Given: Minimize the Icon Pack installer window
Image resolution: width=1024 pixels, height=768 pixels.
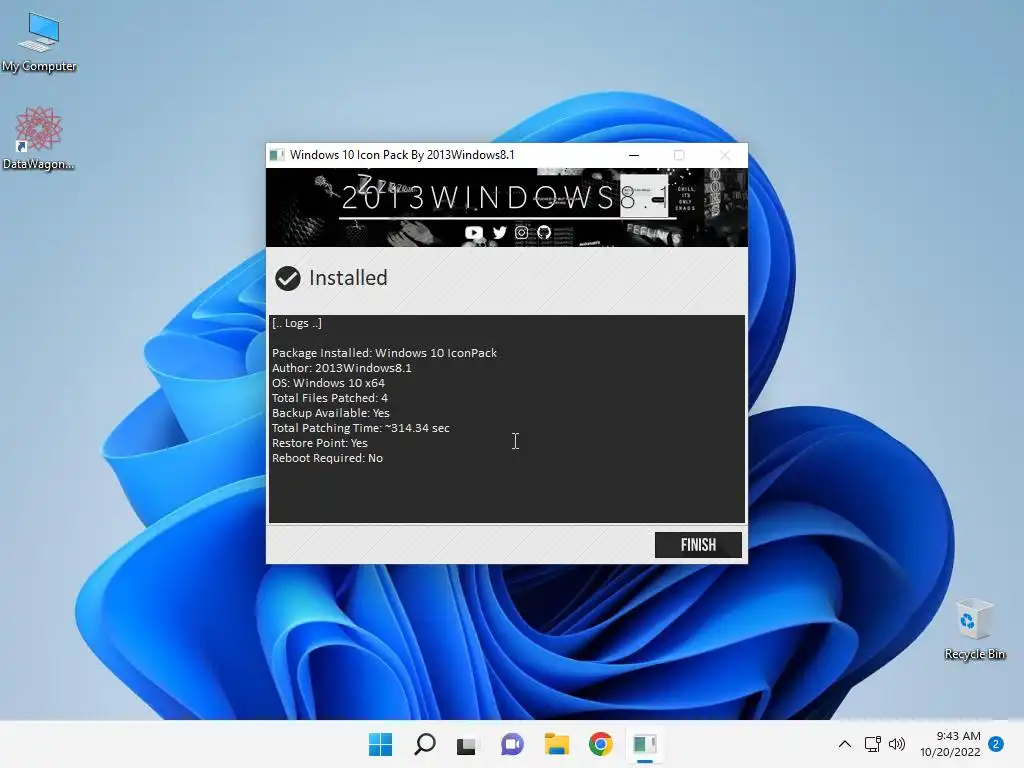Looking at the screenshot, I should [x=633, y=155].
